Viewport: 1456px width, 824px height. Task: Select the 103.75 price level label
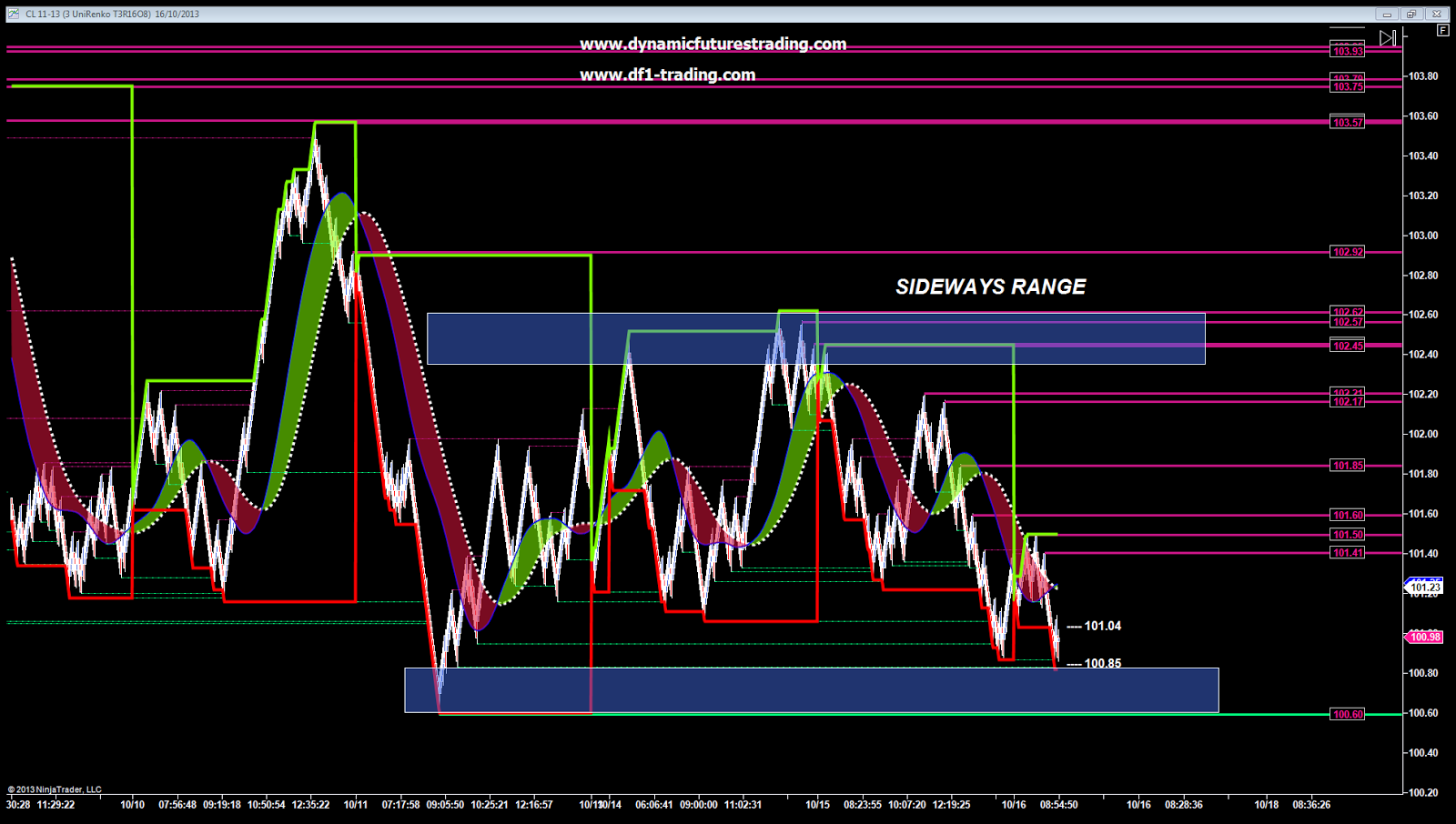point(1348,86)
